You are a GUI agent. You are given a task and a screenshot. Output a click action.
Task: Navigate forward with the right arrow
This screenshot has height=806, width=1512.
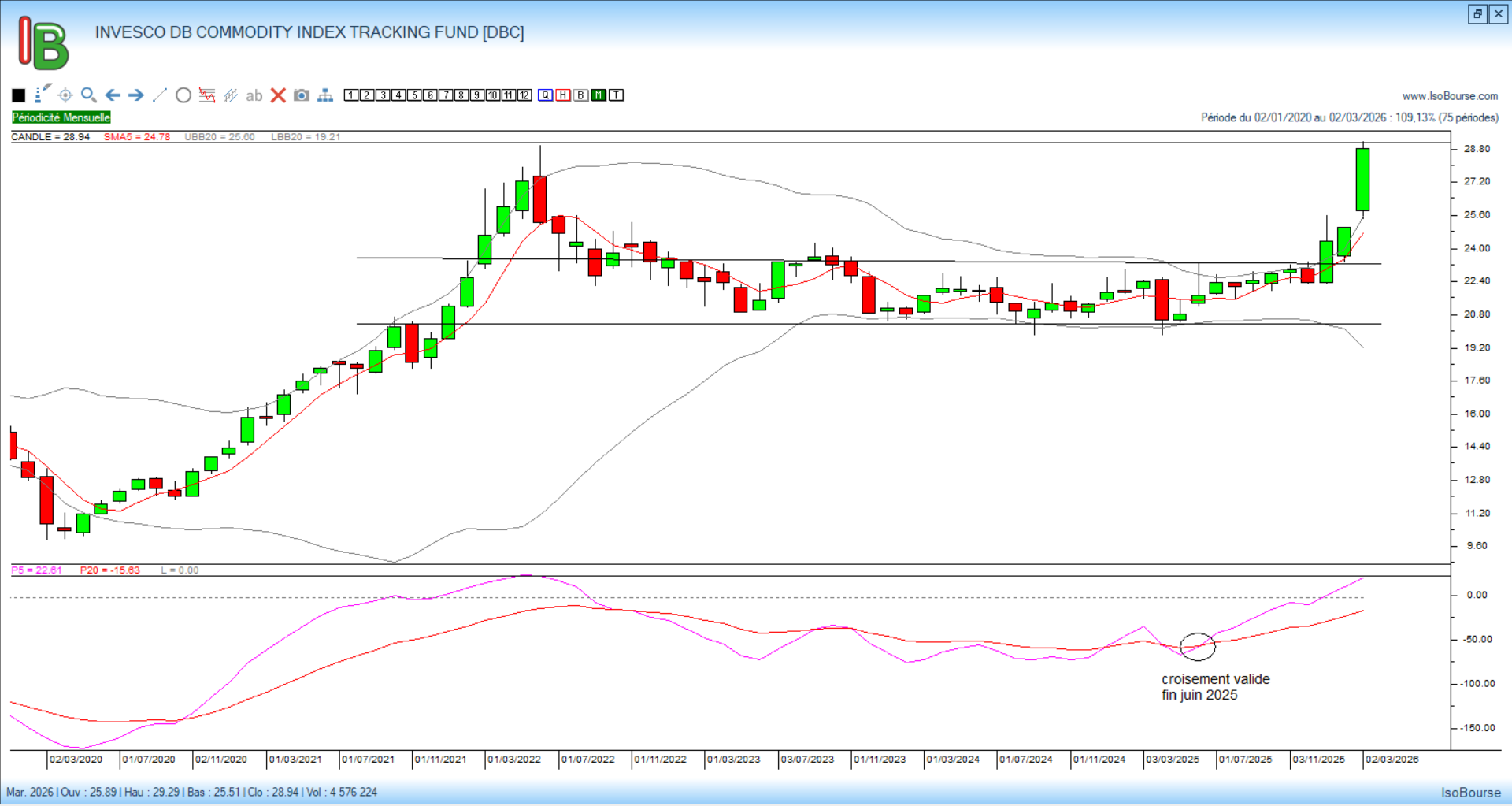pos(136,95)
